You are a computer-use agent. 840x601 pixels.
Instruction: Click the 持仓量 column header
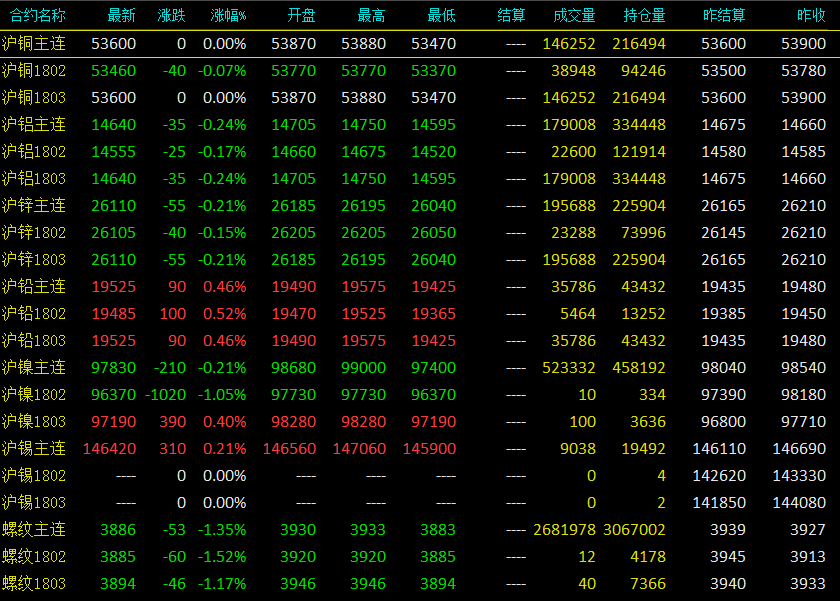[x=644, y=16]
